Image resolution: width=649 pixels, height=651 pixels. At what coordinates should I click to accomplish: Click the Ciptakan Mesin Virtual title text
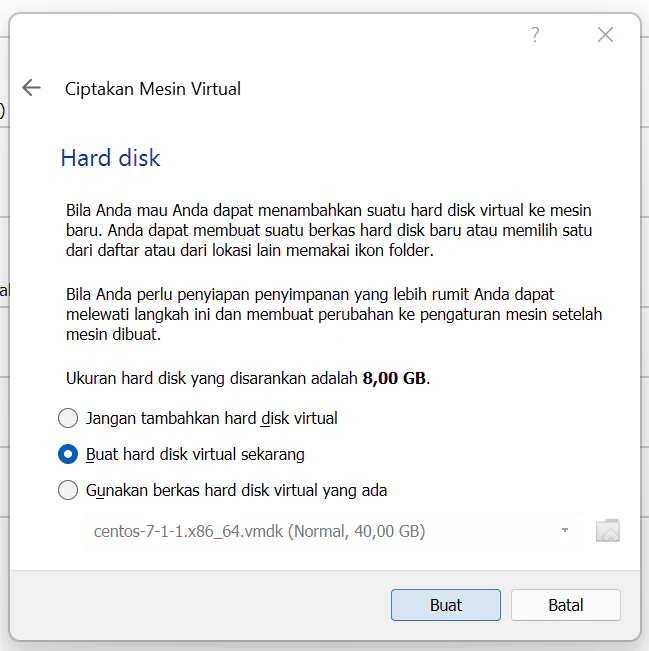[153, 89]
